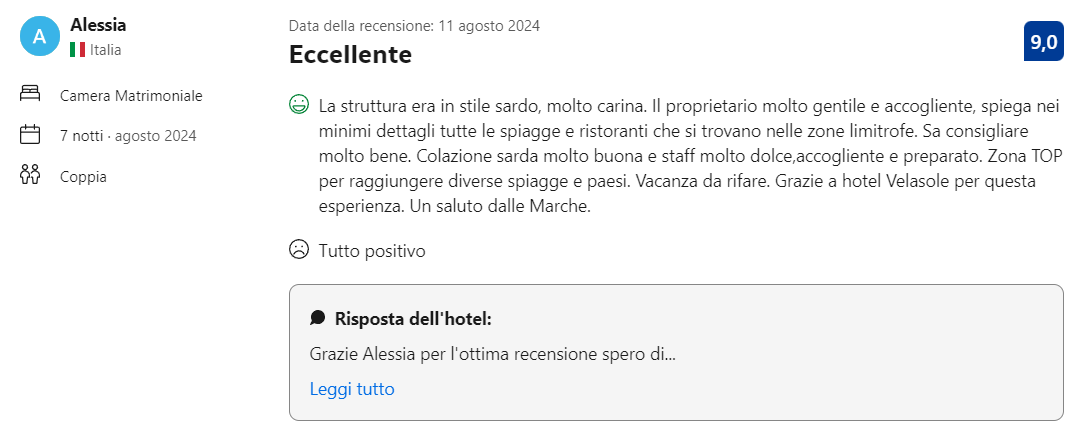Click the speech bubble icon in hotel reply

click(x=318, y=318)
